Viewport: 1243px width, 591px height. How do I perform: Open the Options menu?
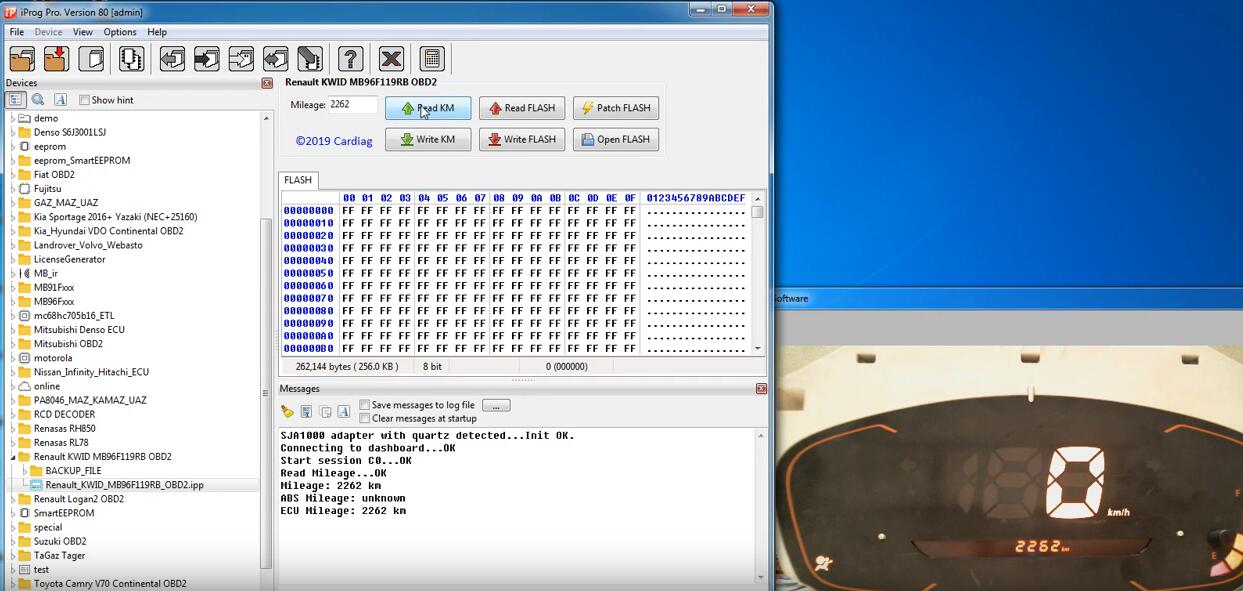[120, 32]
